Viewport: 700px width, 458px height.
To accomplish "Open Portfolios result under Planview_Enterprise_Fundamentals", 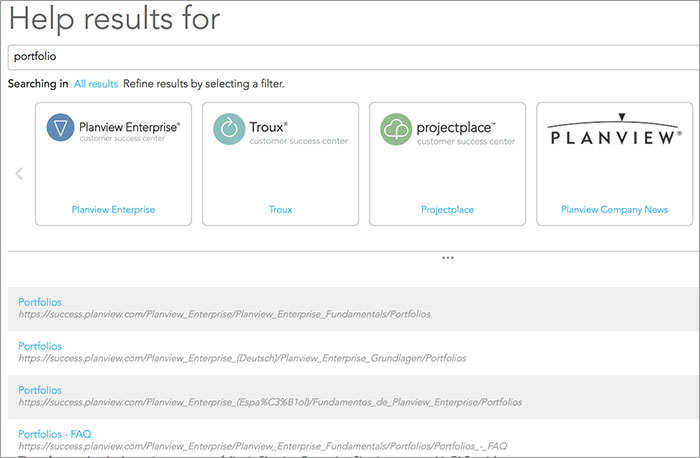I will click(x=40, y=302).
